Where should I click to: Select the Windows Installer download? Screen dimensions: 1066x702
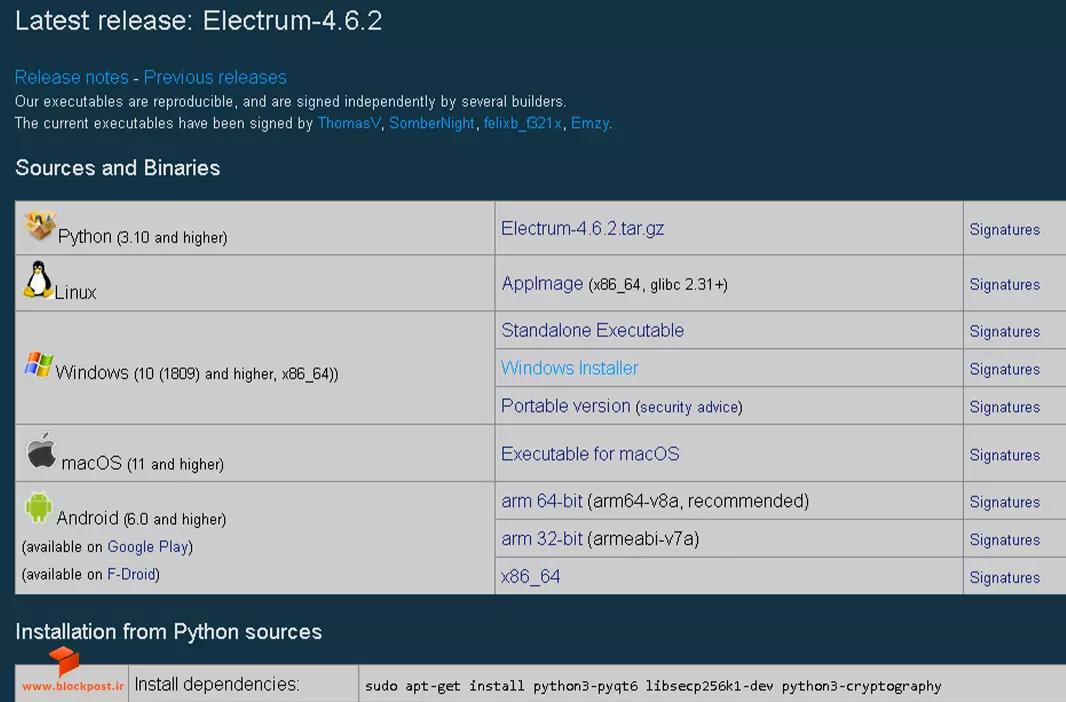(570, 368)
